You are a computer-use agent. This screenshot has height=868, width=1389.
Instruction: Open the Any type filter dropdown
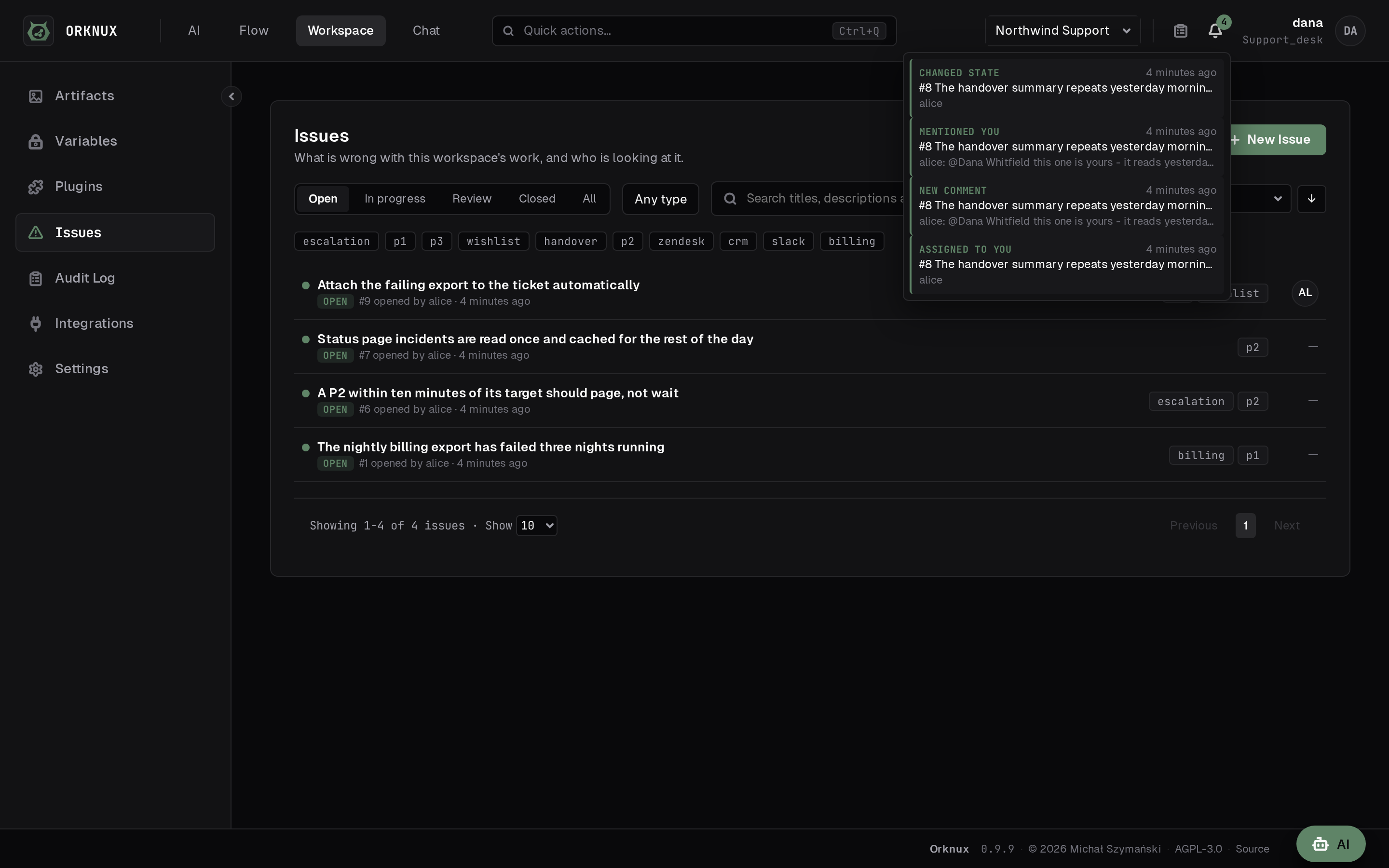click(x=661, y=199)
